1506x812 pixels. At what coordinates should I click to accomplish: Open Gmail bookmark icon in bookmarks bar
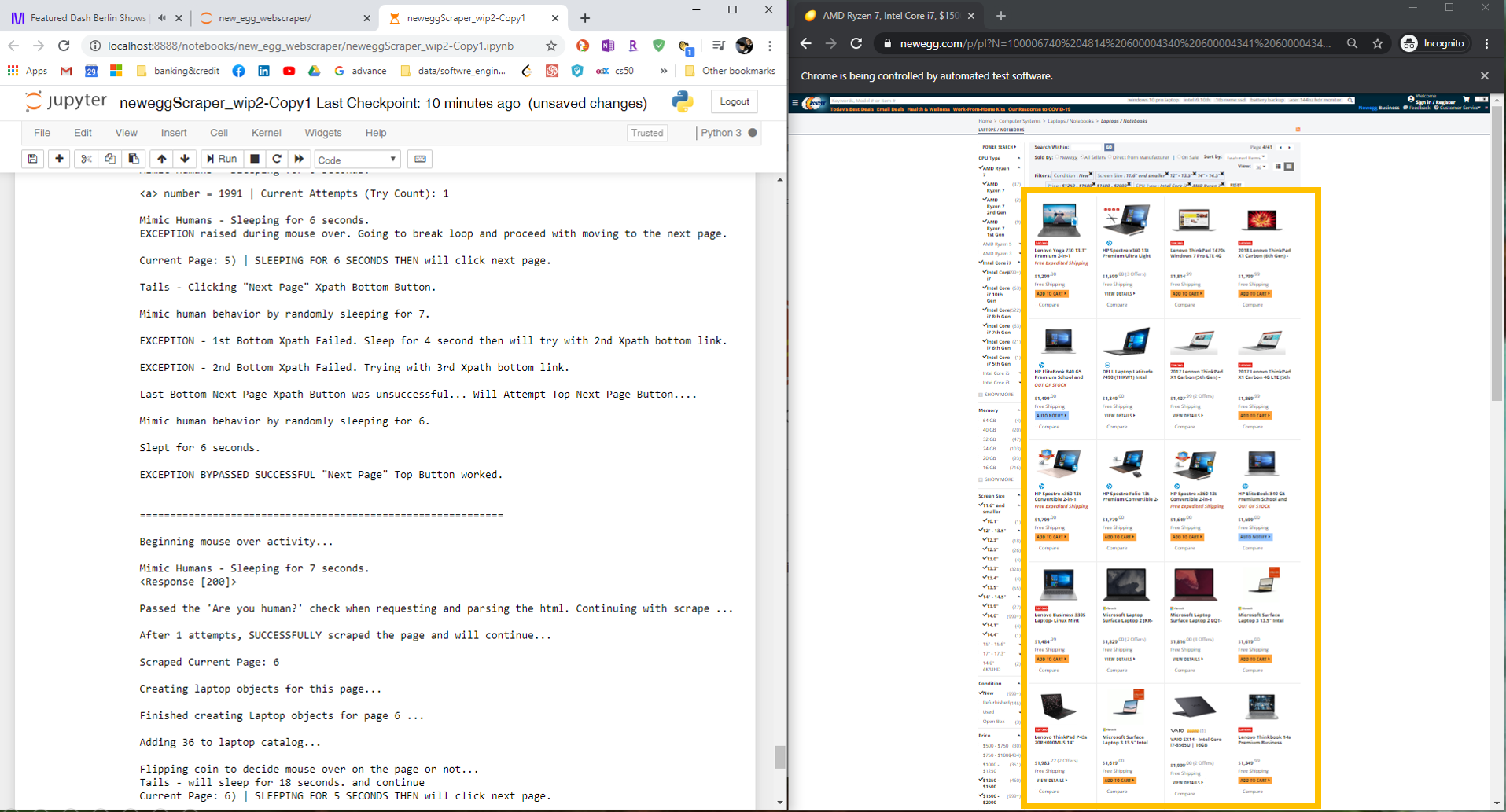(66, 71)
